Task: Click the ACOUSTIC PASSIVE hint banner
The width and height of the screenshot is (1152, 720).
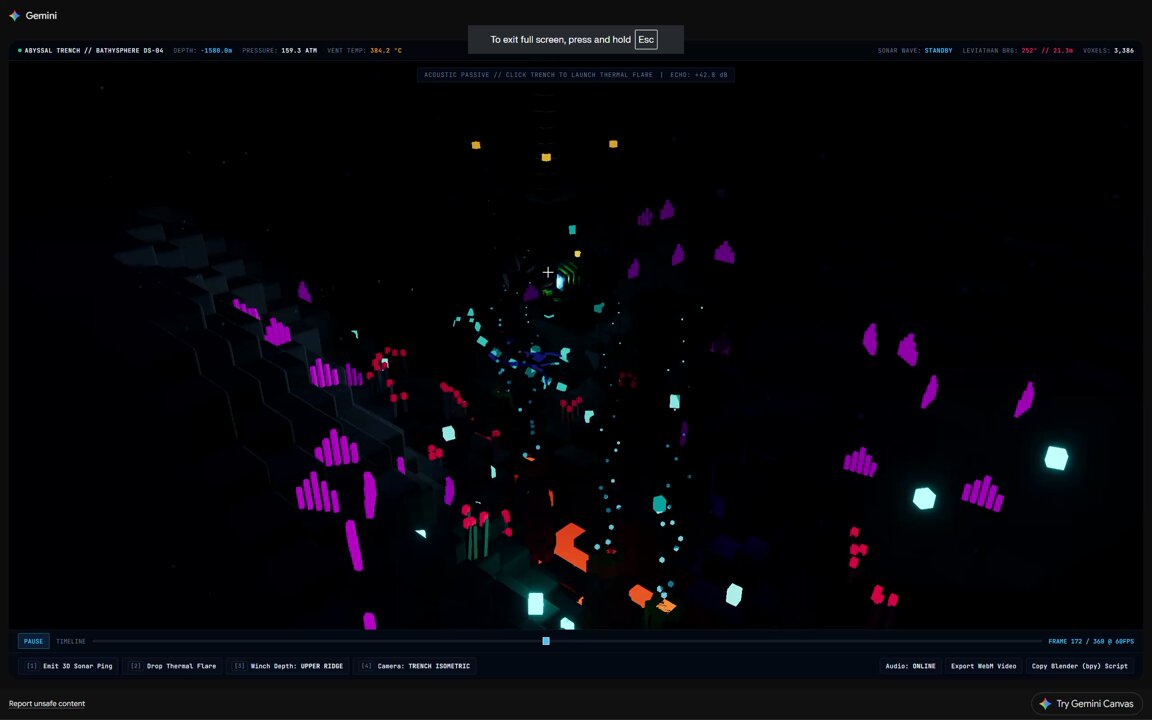Action: (576, 75)
